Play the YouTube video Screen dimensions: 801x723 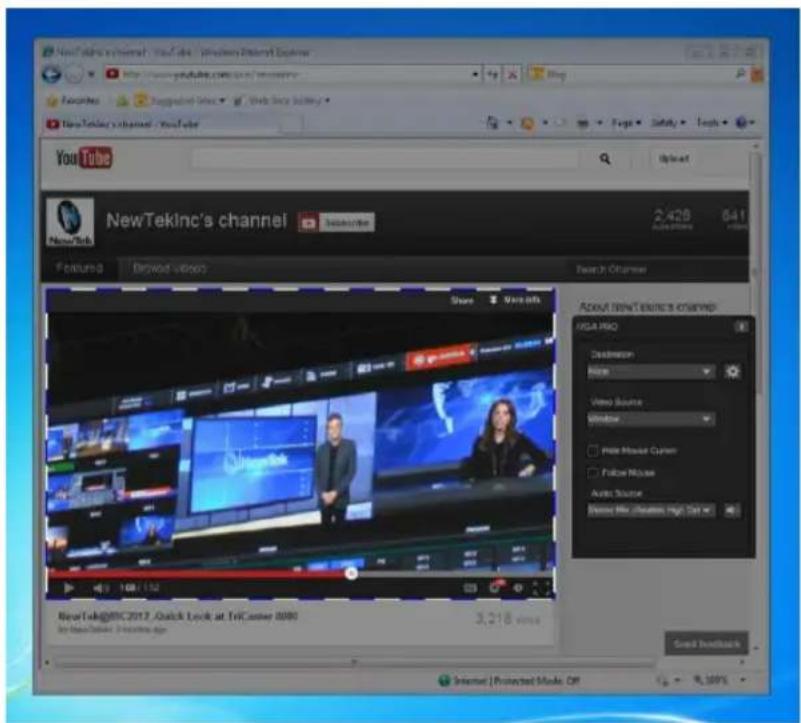pyautogui.click(x=68, y=588)
